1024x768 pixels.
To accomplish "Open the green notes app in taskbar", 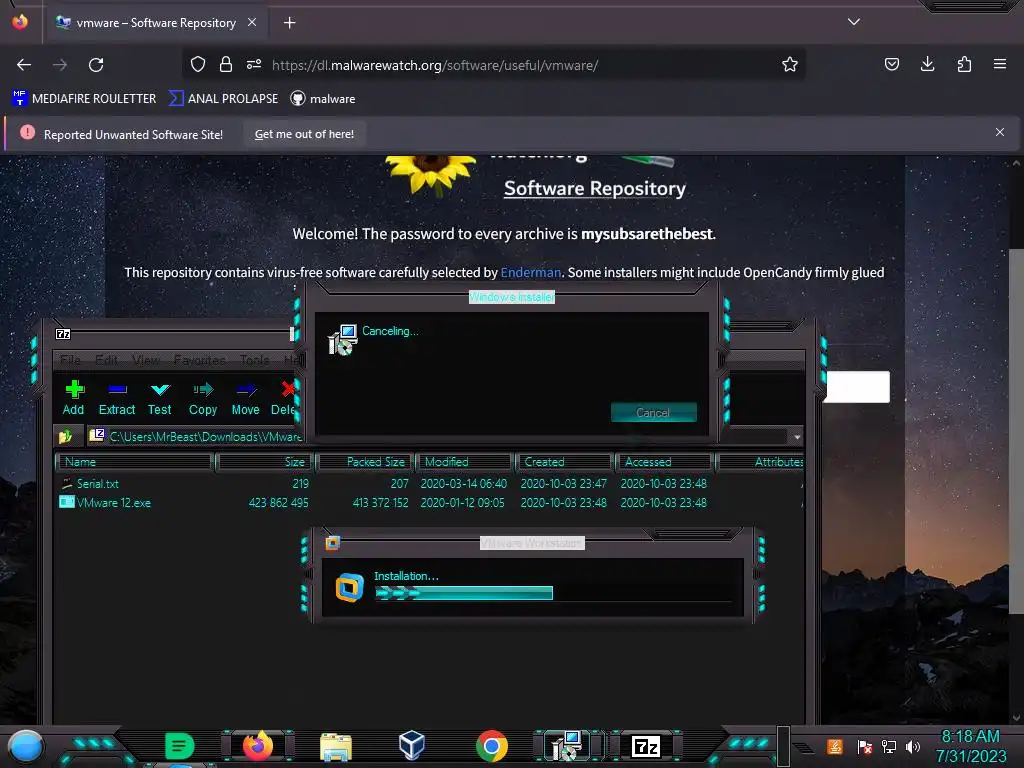I will pos(179,746).
